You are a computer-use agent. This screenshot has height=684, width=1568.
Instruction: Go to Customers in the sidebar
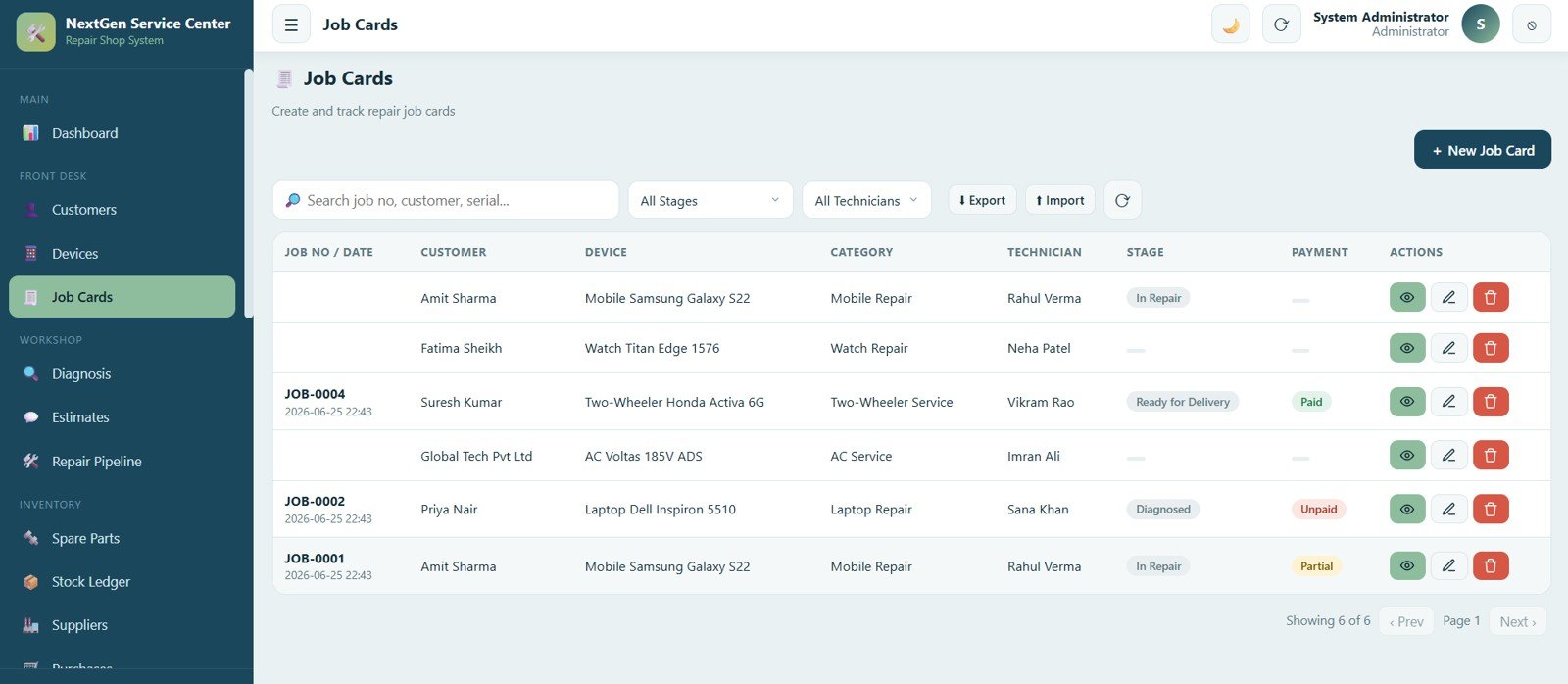[x=122, y=210]
